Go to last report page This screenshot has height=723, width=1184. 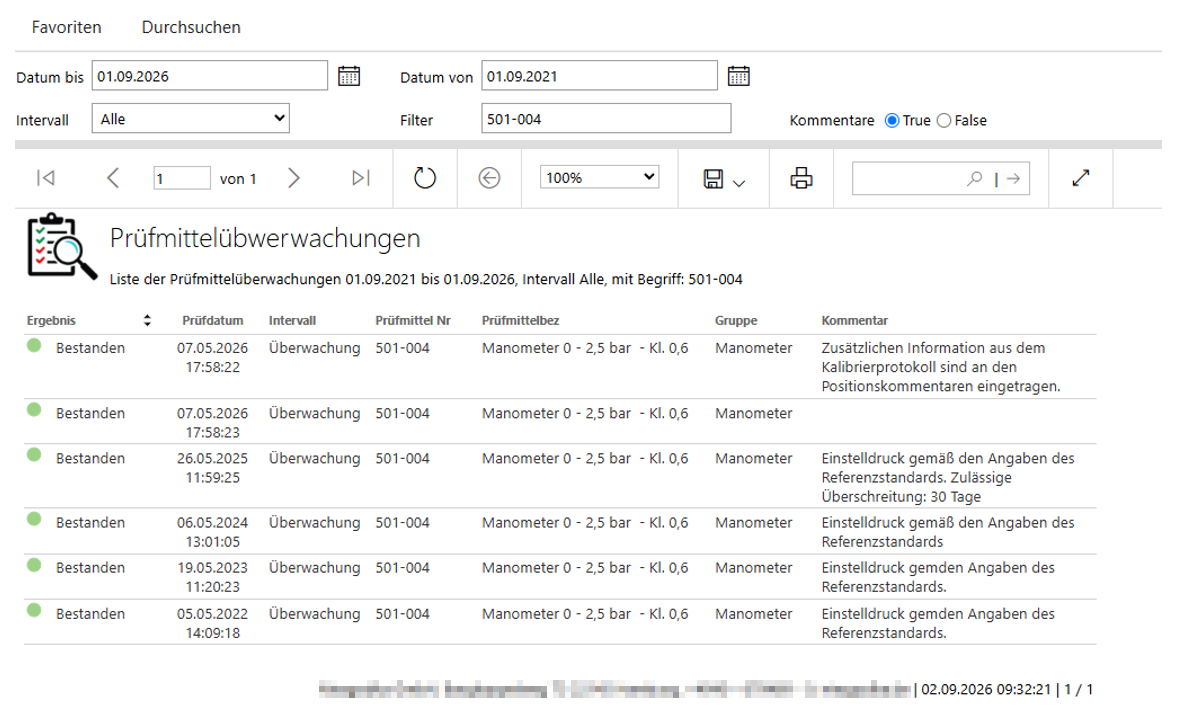coord(361,178)
